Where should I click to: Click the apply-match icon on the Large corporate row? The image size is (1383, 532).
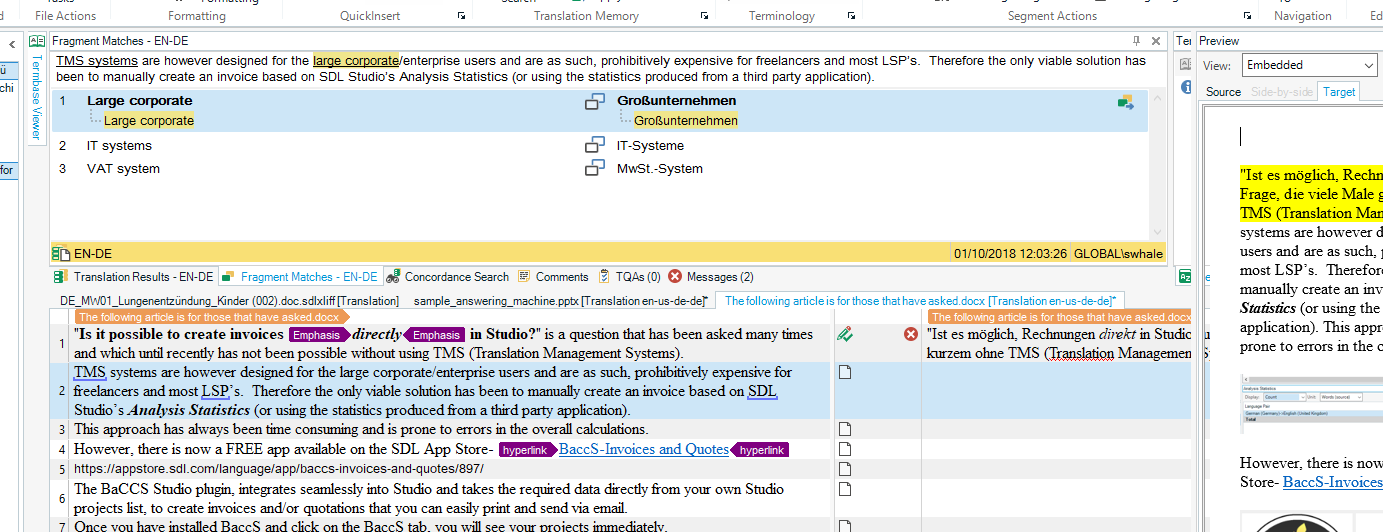[1126, 102]
